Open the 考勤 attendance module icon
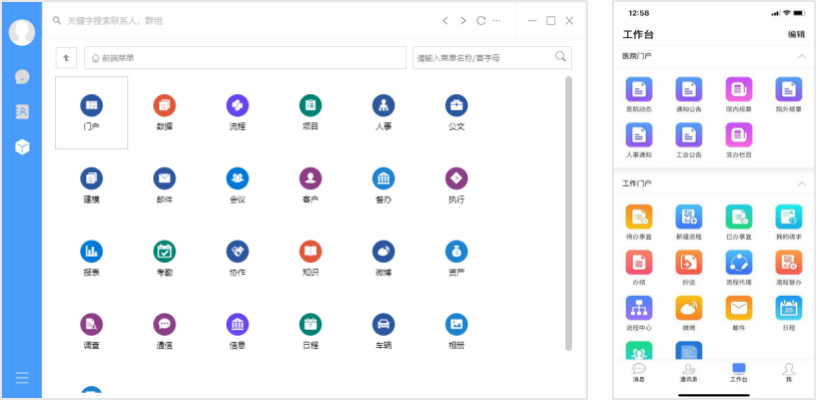The width and height of the screenshot is (816, 402). coord(164,252)
